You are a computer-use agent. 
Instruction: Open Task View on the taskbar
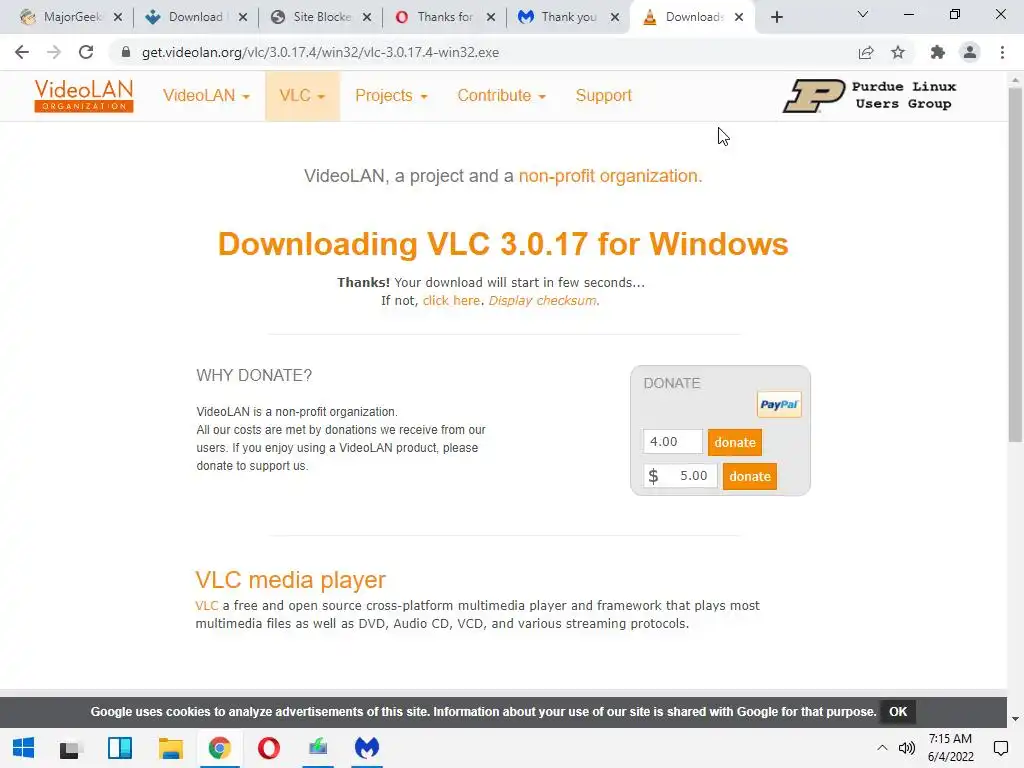tap(69, 748)
